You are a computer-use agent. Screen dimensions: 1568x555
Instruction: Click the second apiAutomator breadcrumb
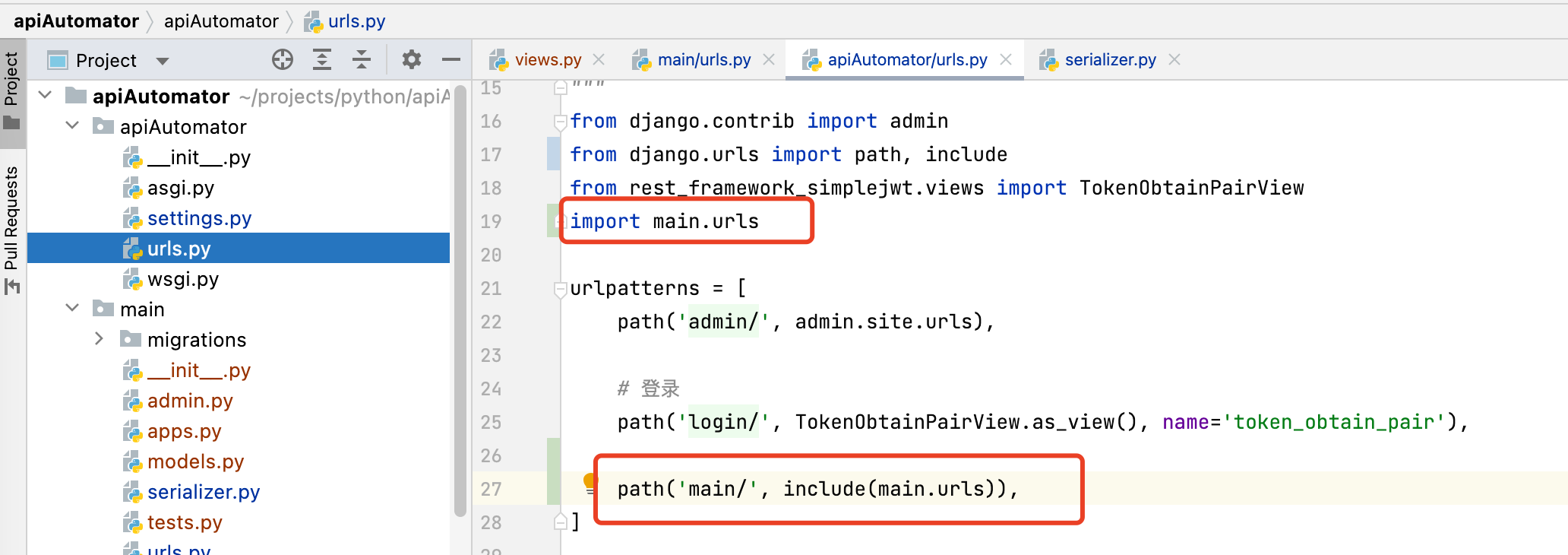(221, 21)
